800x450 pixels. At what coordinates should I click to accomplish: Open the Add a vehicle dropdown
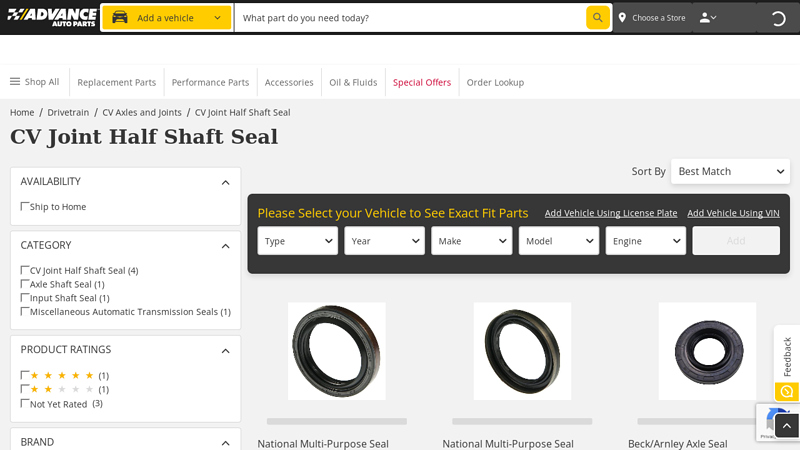pyautogui.click(x=167, y=18)
